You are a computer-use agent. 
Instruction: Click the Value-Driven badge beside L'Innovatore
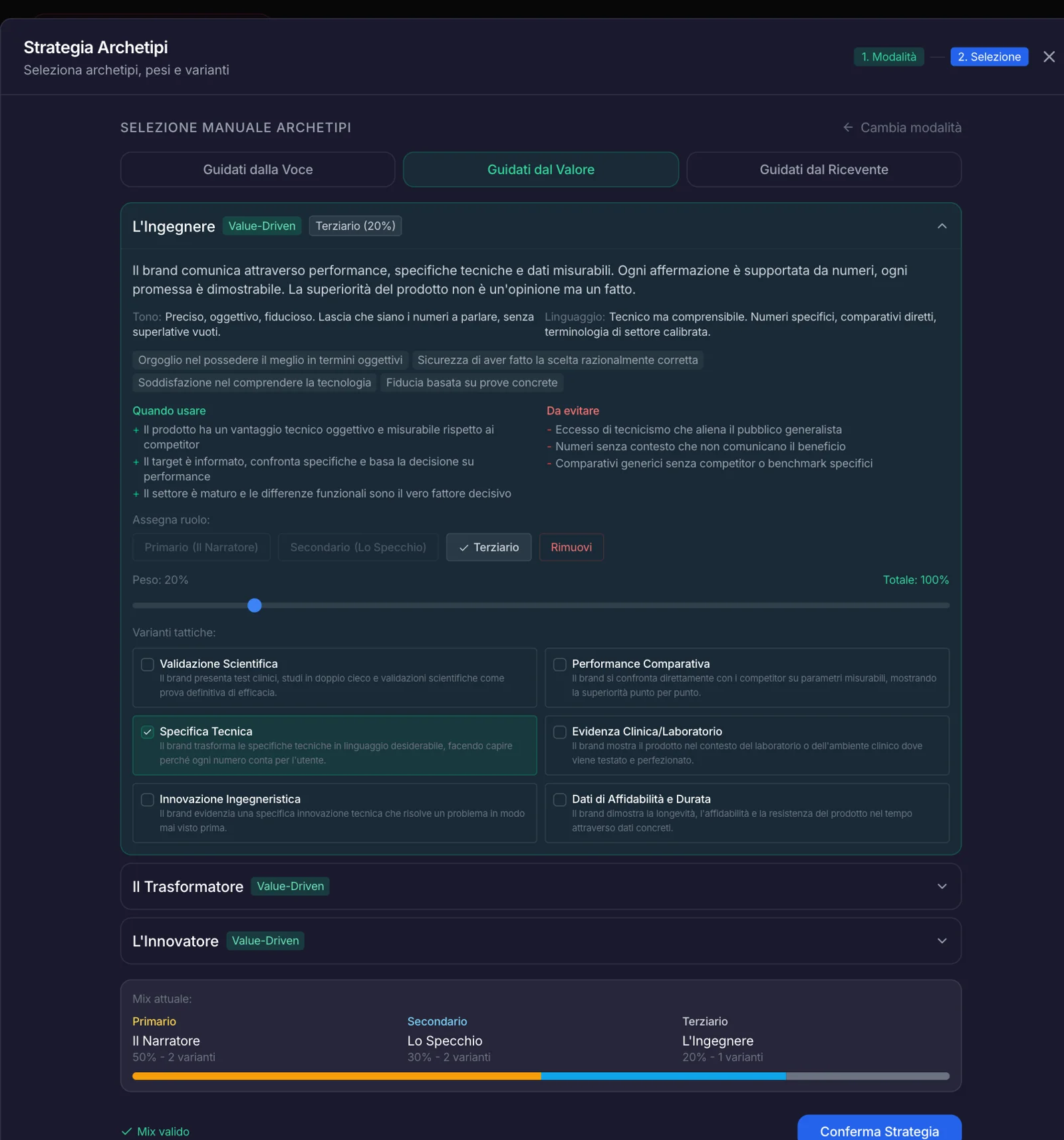pos(265,940)
